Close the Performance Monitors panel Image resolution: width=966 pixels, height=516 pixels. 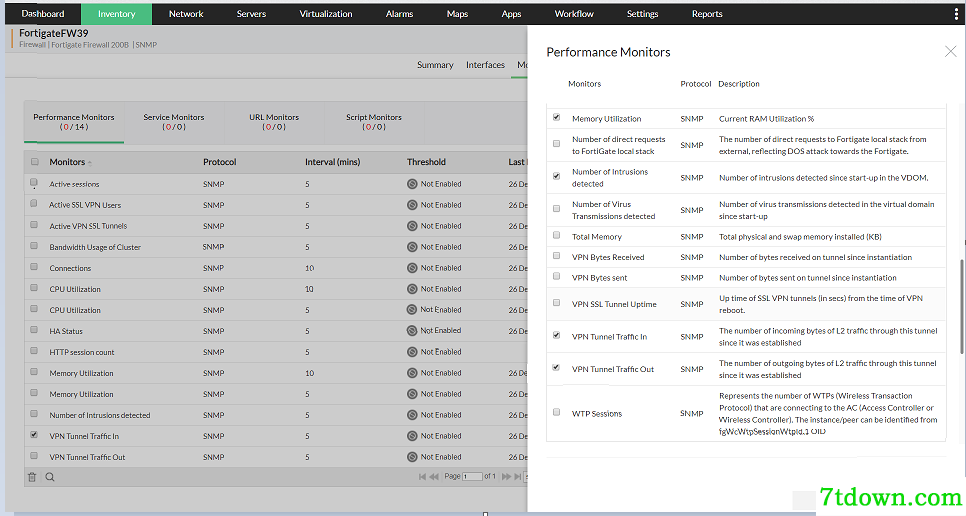(951, 52)
